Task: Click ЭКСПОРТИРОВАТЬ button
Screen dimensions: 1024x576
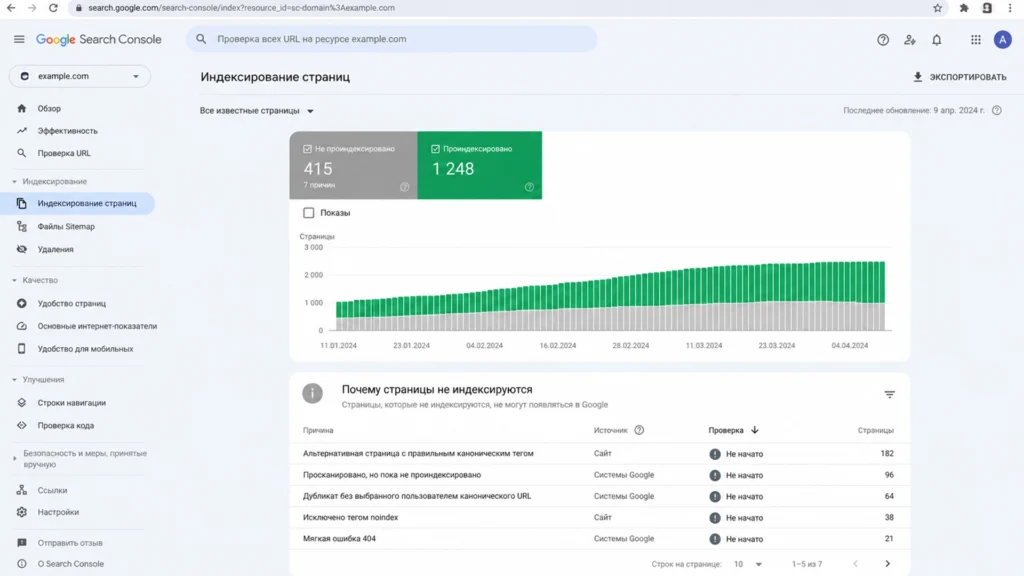Action: [x=959, y=77]
